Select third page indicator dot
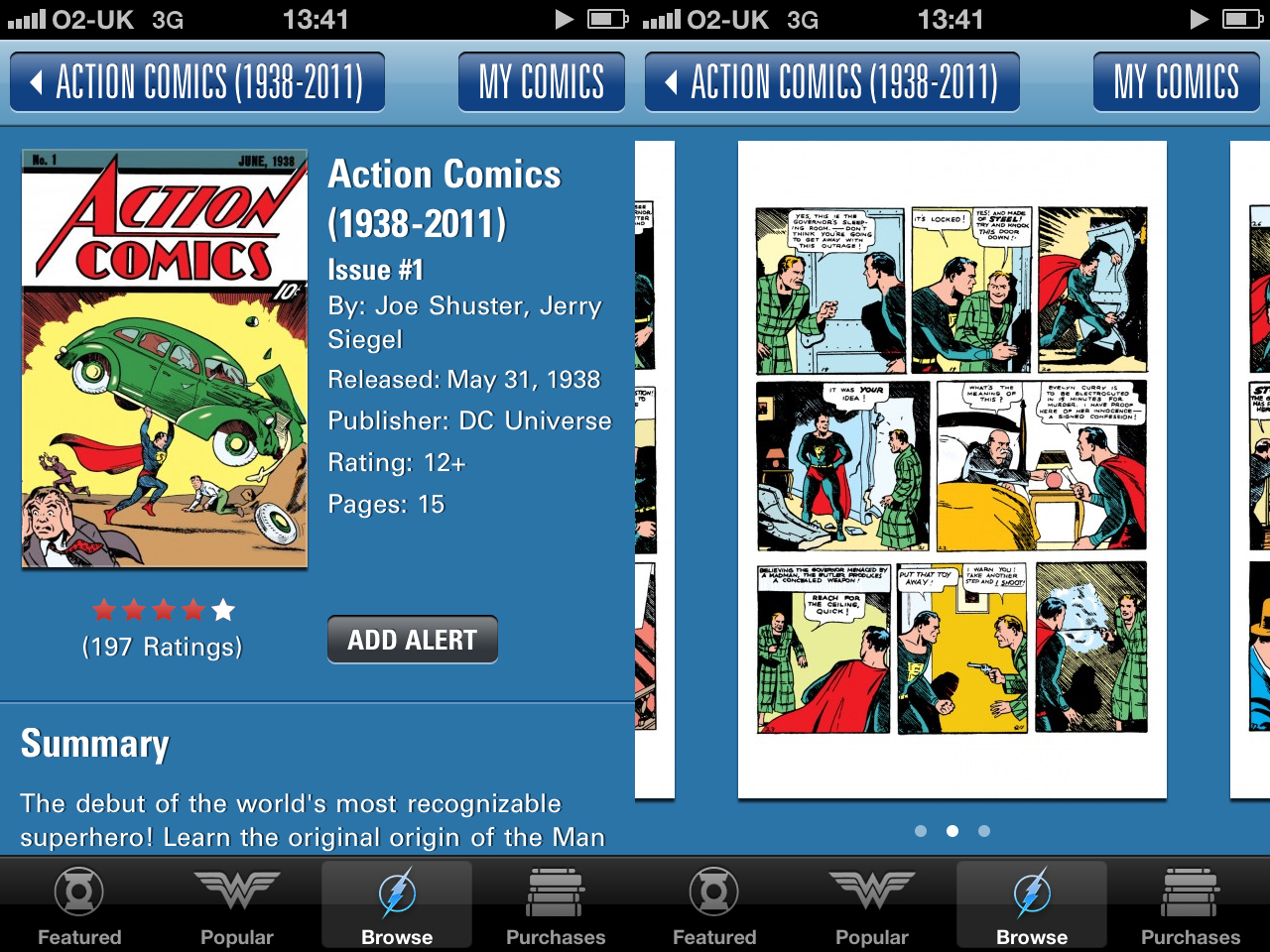Image resolution: width=1270 pixels, height=952 pixels. (984, 831)
